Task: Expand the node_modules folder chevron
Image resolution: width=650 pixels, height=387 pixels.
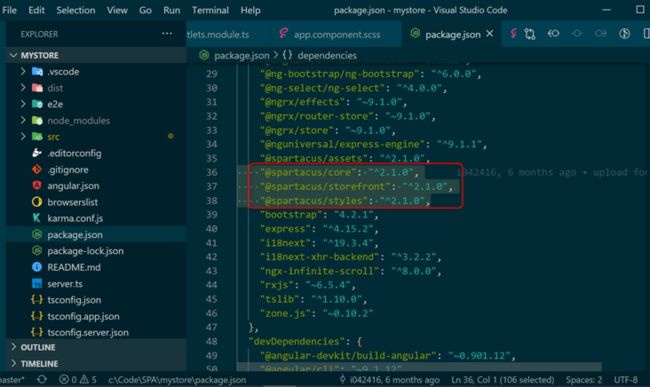Action: pos(23,120)
